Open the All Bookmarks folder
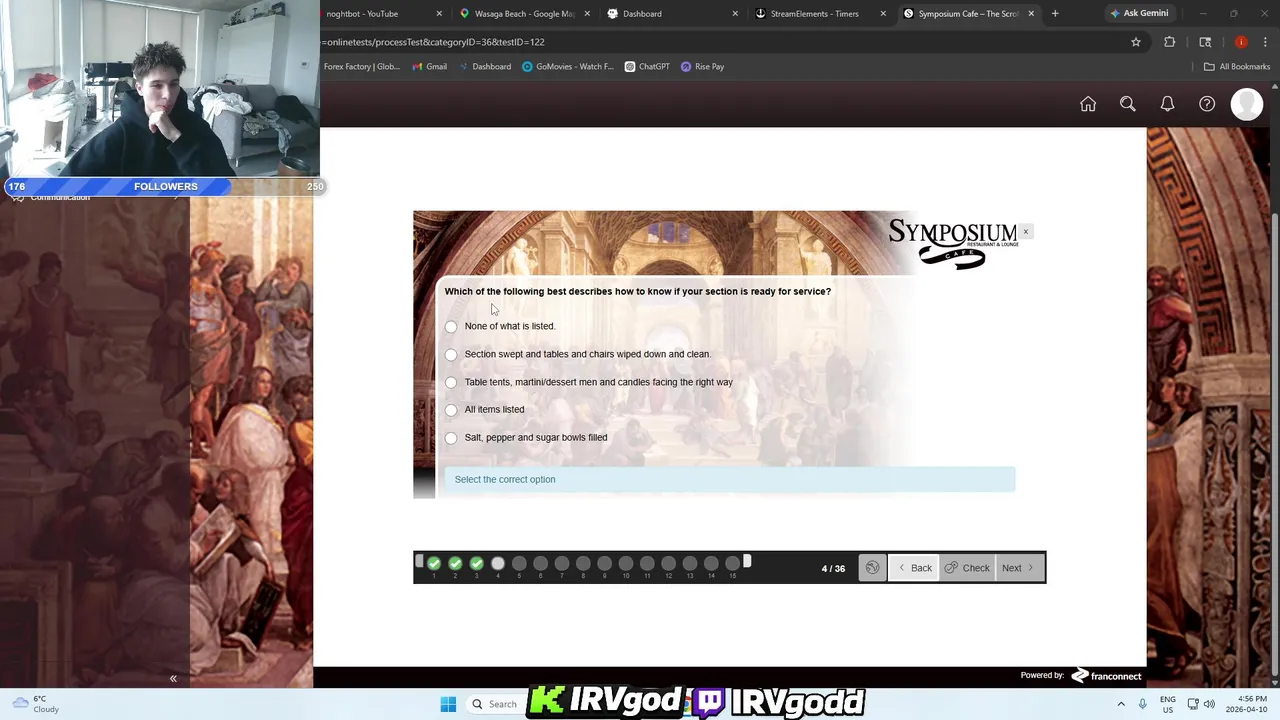 [x=1237, y=67]
